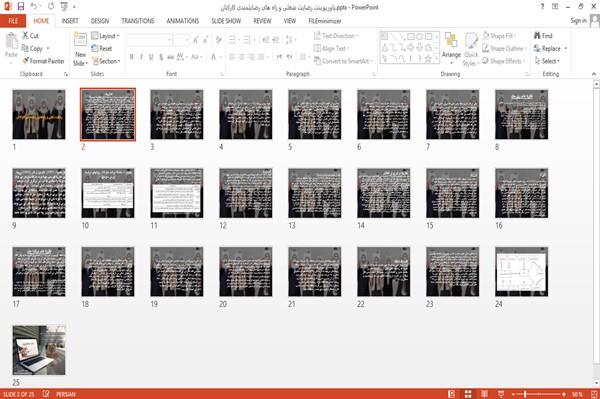Start Slide Show from status bar icon
The width and height of the screenshot is (600, 399).
coord(501,394)
